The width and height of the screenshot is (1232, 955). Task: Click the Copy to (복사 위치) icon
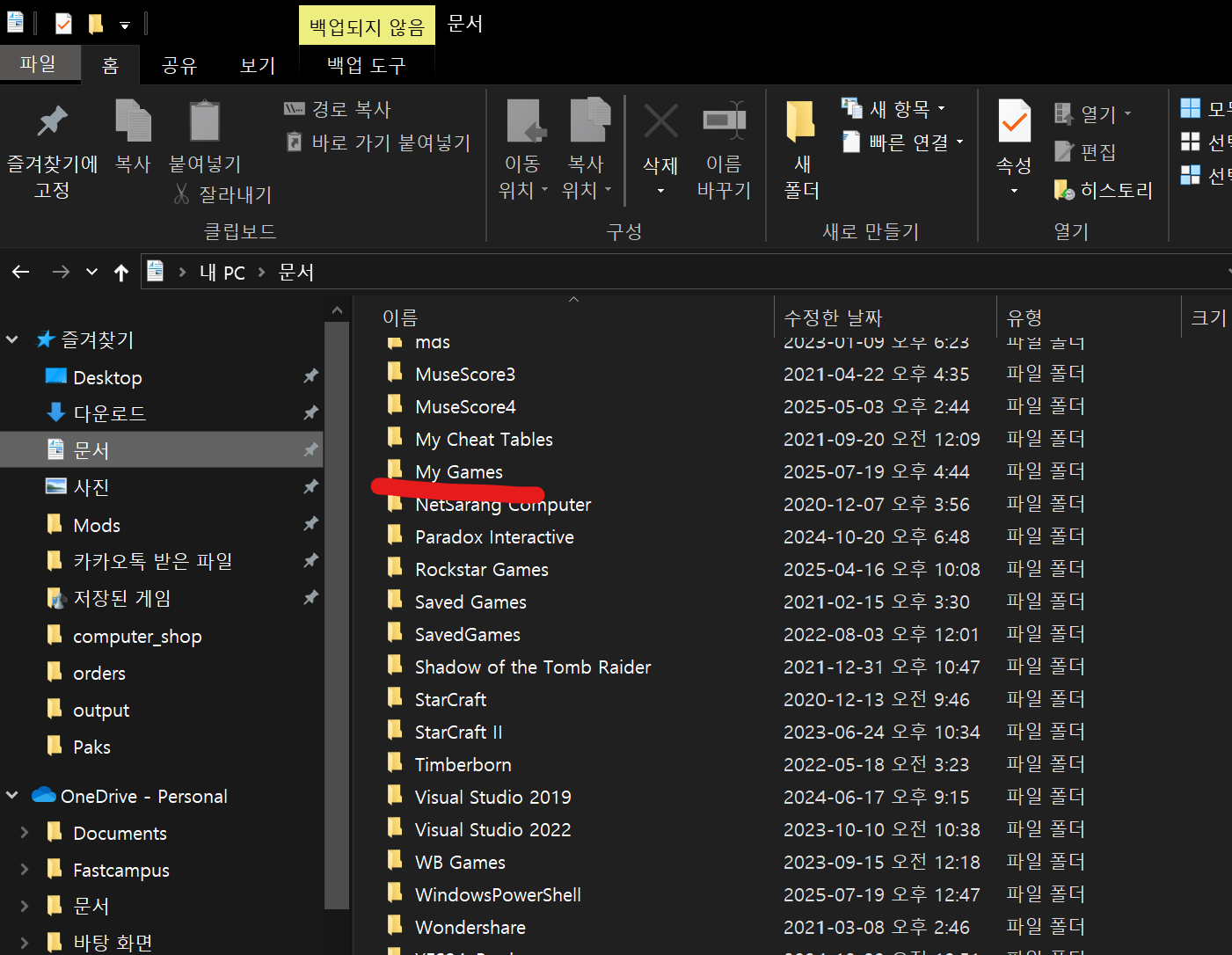(x=590, y=120)
